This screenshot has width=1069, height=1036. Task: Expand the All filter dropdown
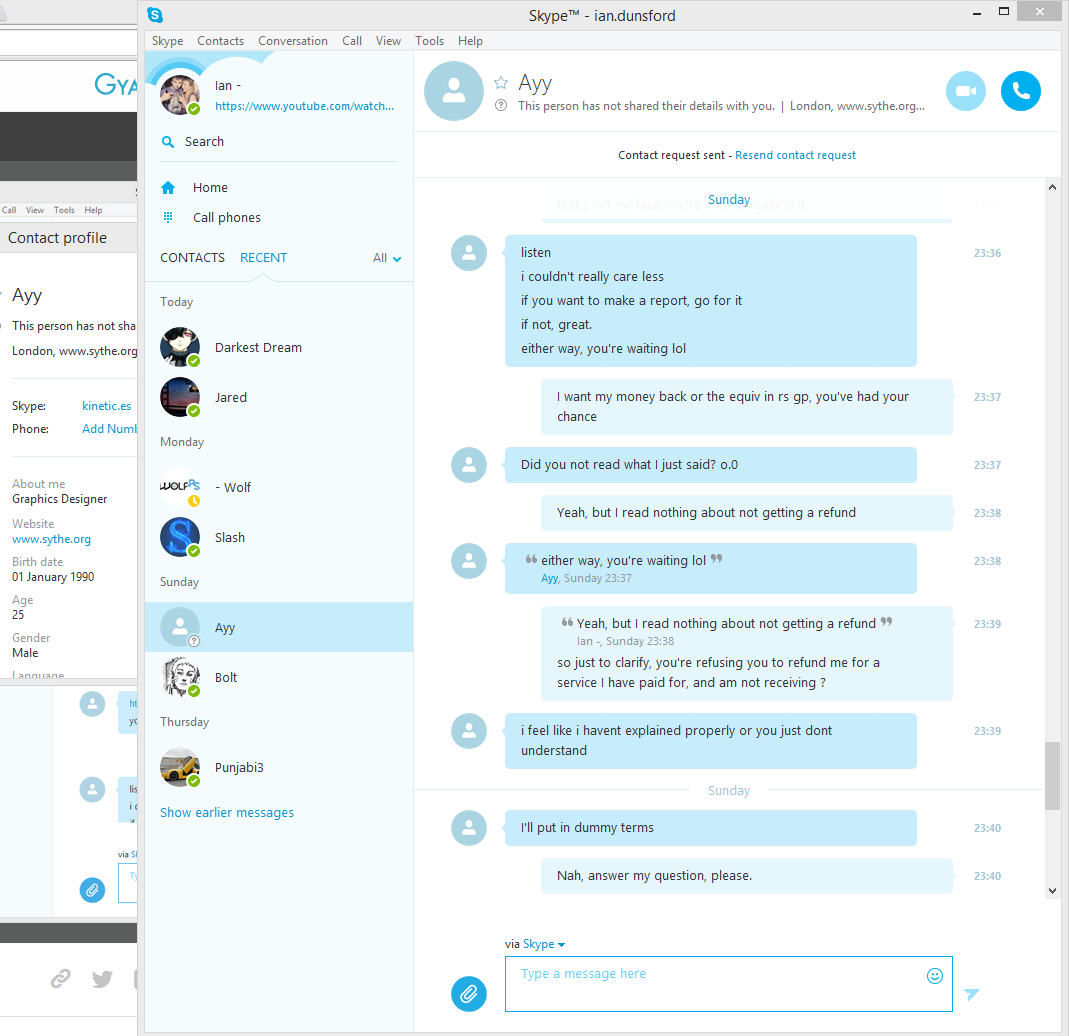[387, 258]
